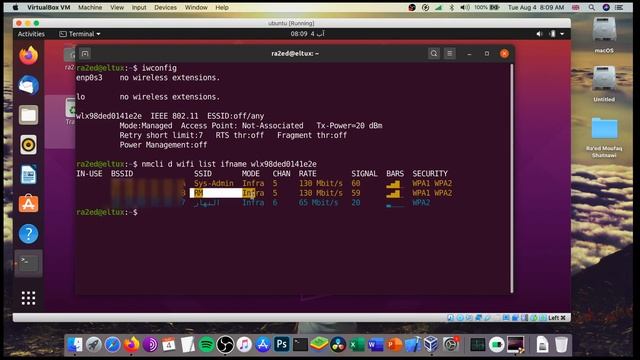
Task: Open Notification Center list icon
Action: click(619, 7)
